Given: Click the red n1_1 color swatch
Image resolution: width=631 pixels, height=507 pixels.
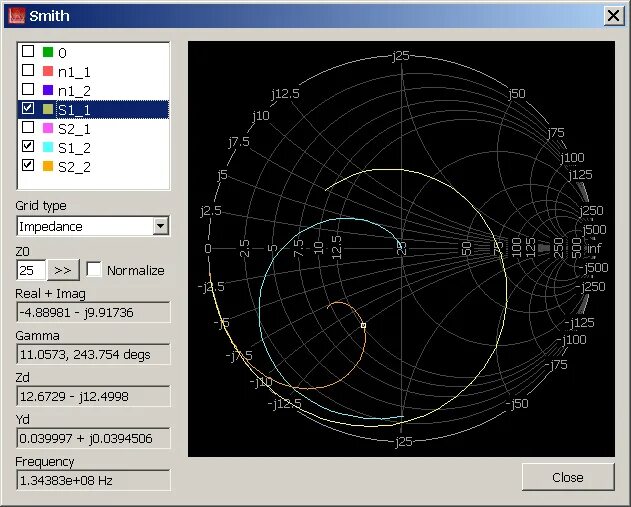Looking at the screenshot, I should (x=48, y=71).
